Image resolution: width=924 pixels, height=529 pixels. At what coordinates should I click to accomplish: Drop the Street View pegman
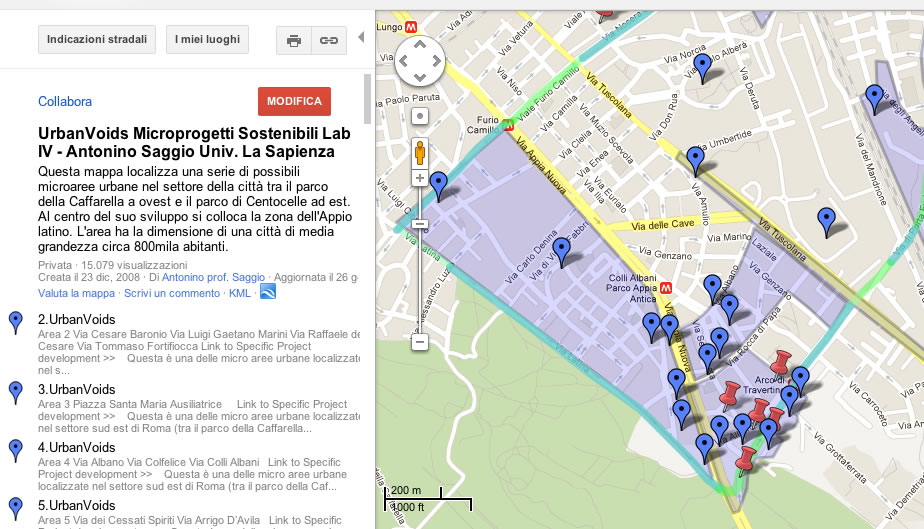(420, 152)
